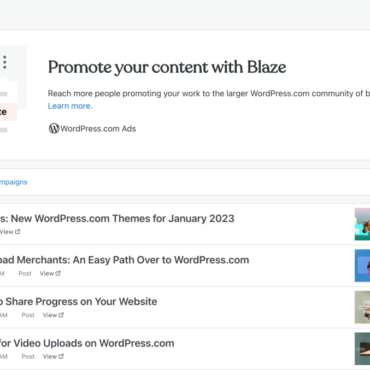Open post Share Progress on Your Website
370x370 pixels.
(x=78, y=302)
